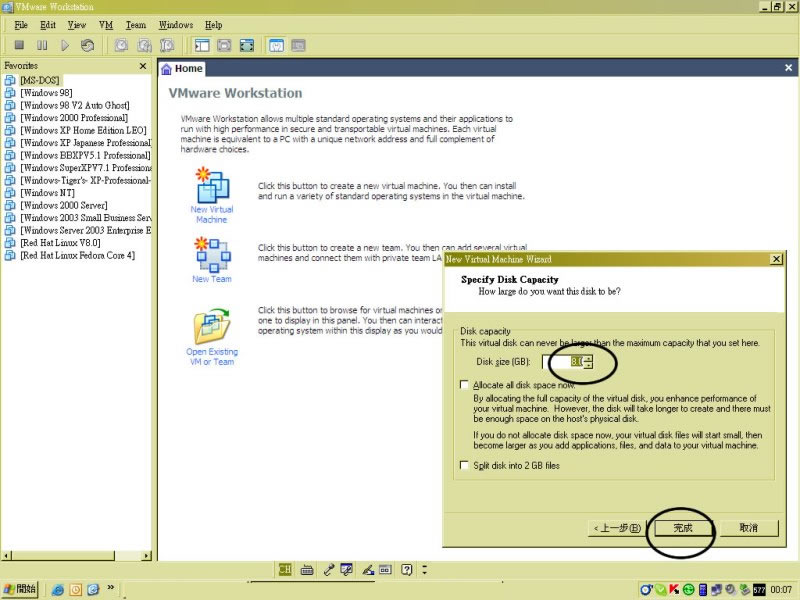Expand the quick launch overflow chevron

(111, 588)
